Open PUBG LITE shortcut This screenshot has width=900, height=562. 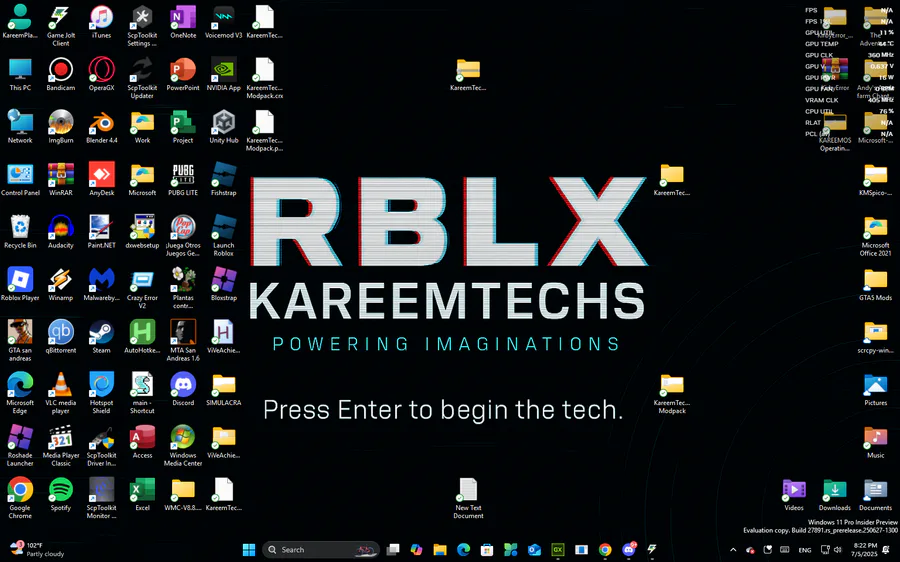tap(183, 180)
